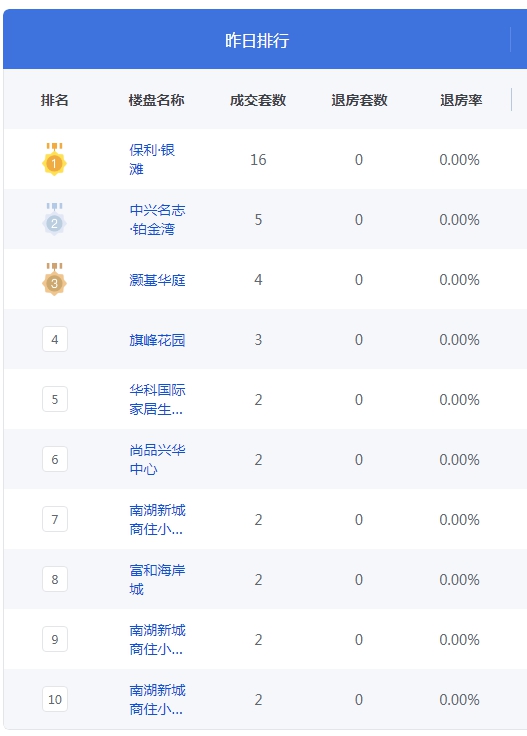Click the silver second-place medal icon
The height and width of the screenshot is (736, 527).
[54, 219]
